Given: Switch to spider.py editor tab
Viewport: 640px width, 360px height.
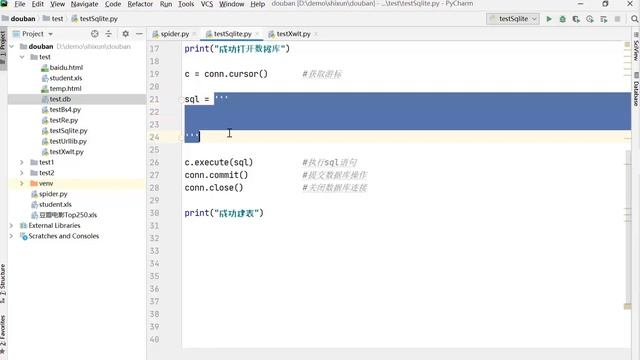Looking at the screenshot, I should [x=174, y=34].
